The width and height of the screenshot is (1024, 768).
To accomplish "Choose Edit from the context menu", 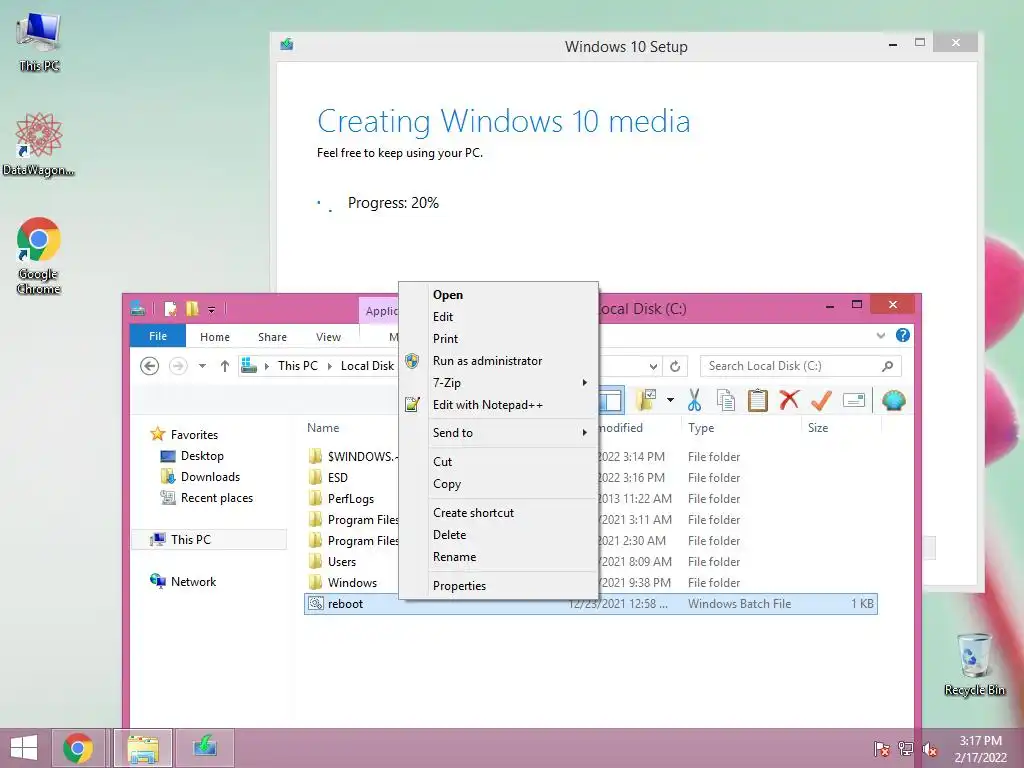I will click(499, 317).
